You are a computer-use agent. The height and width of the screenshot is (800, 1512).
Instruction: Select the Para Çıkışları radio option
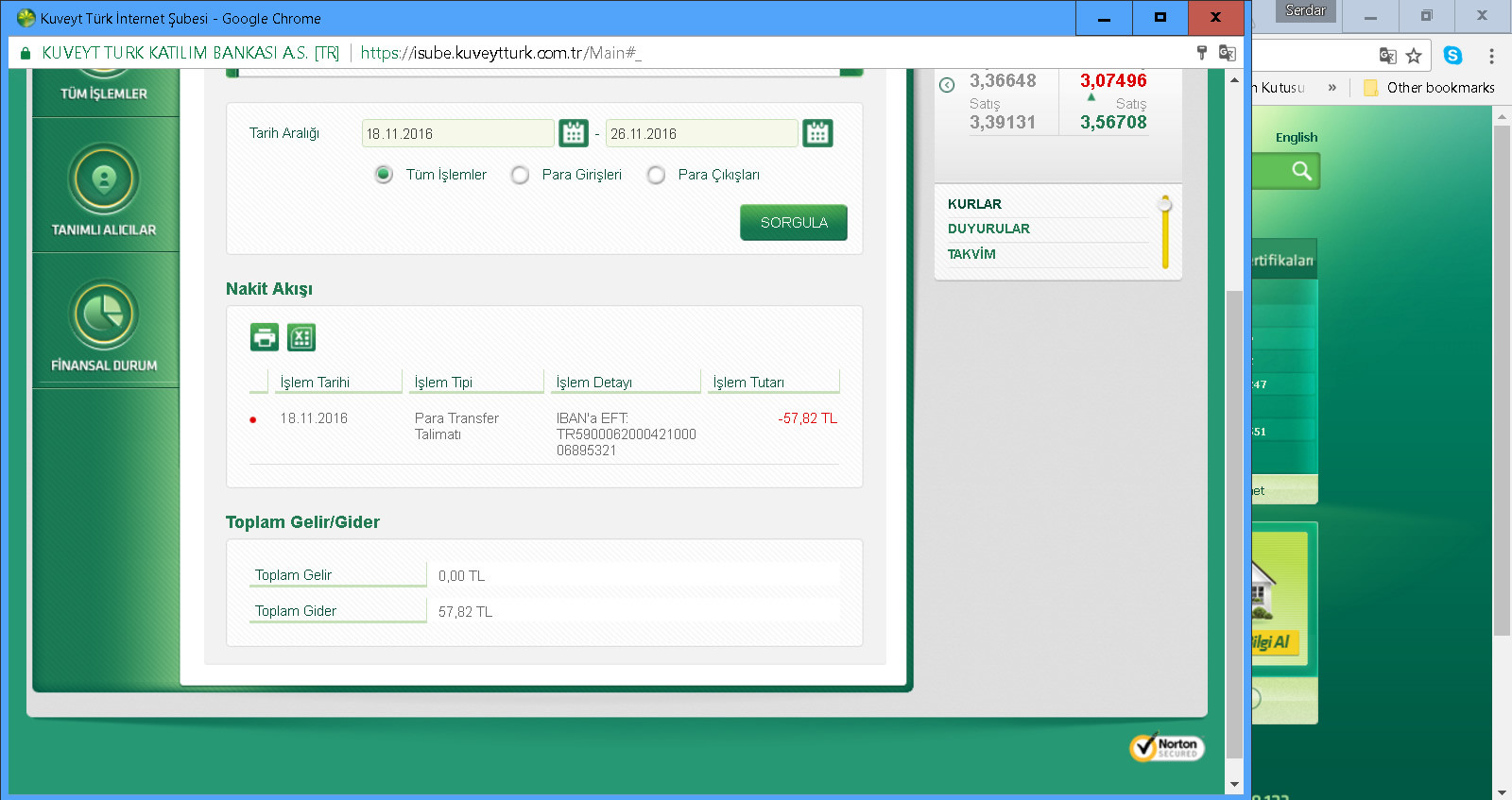pyautogui.click(x=656, y=175)
